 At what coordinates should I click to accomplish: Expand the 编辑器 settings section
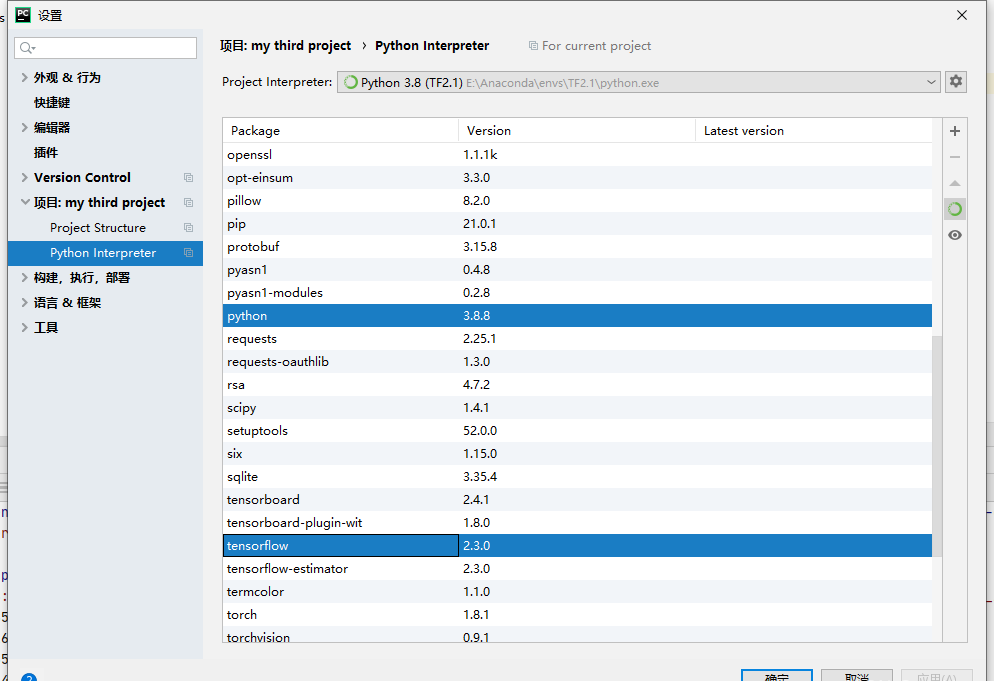(25, 127)
